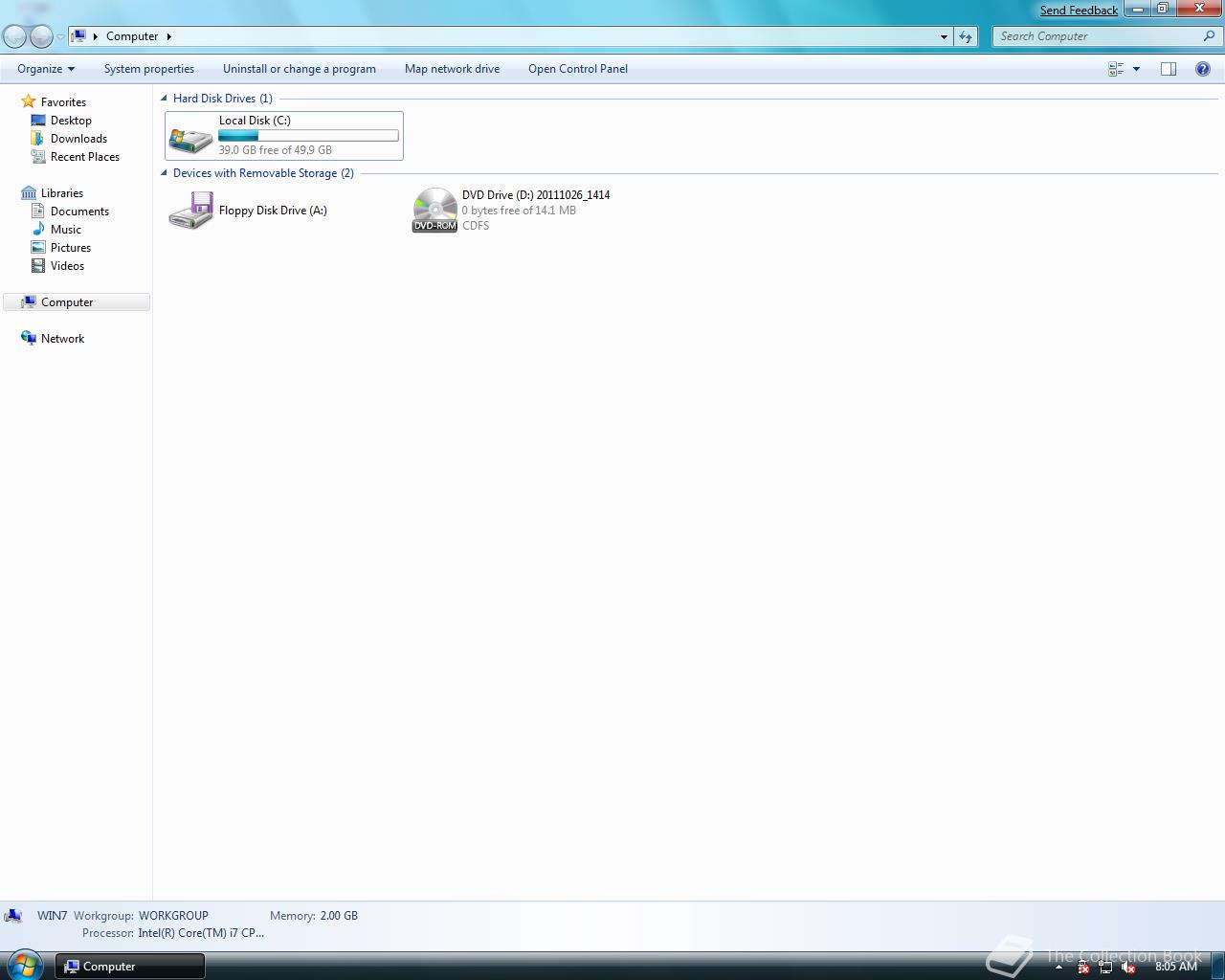Open the Documents library
Image resolution: width=1225 pixels, height=980 pixels.
pyautogui.click(x=79, y=212)
